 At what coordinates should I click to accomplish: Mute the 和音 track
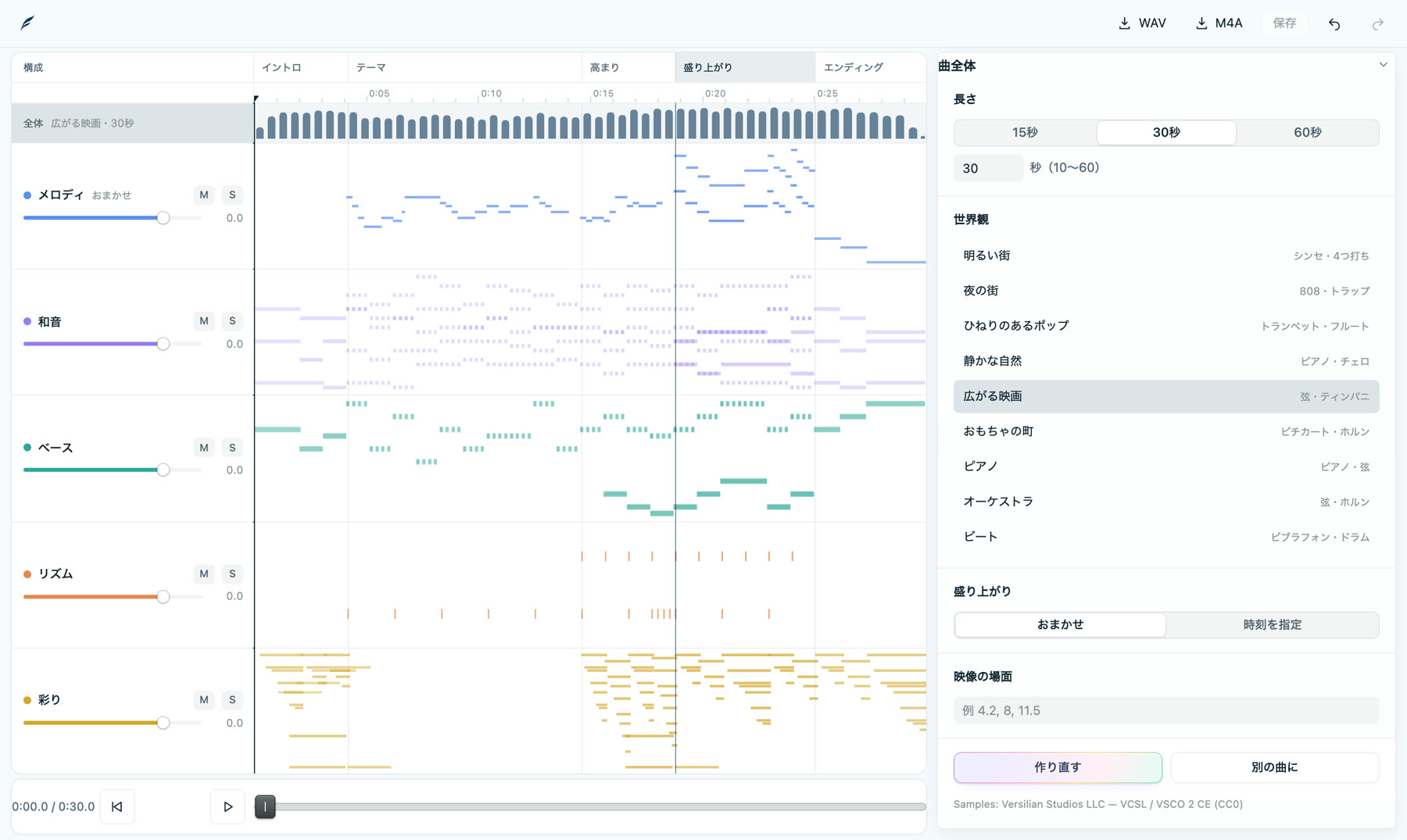[x=204, y=321]
